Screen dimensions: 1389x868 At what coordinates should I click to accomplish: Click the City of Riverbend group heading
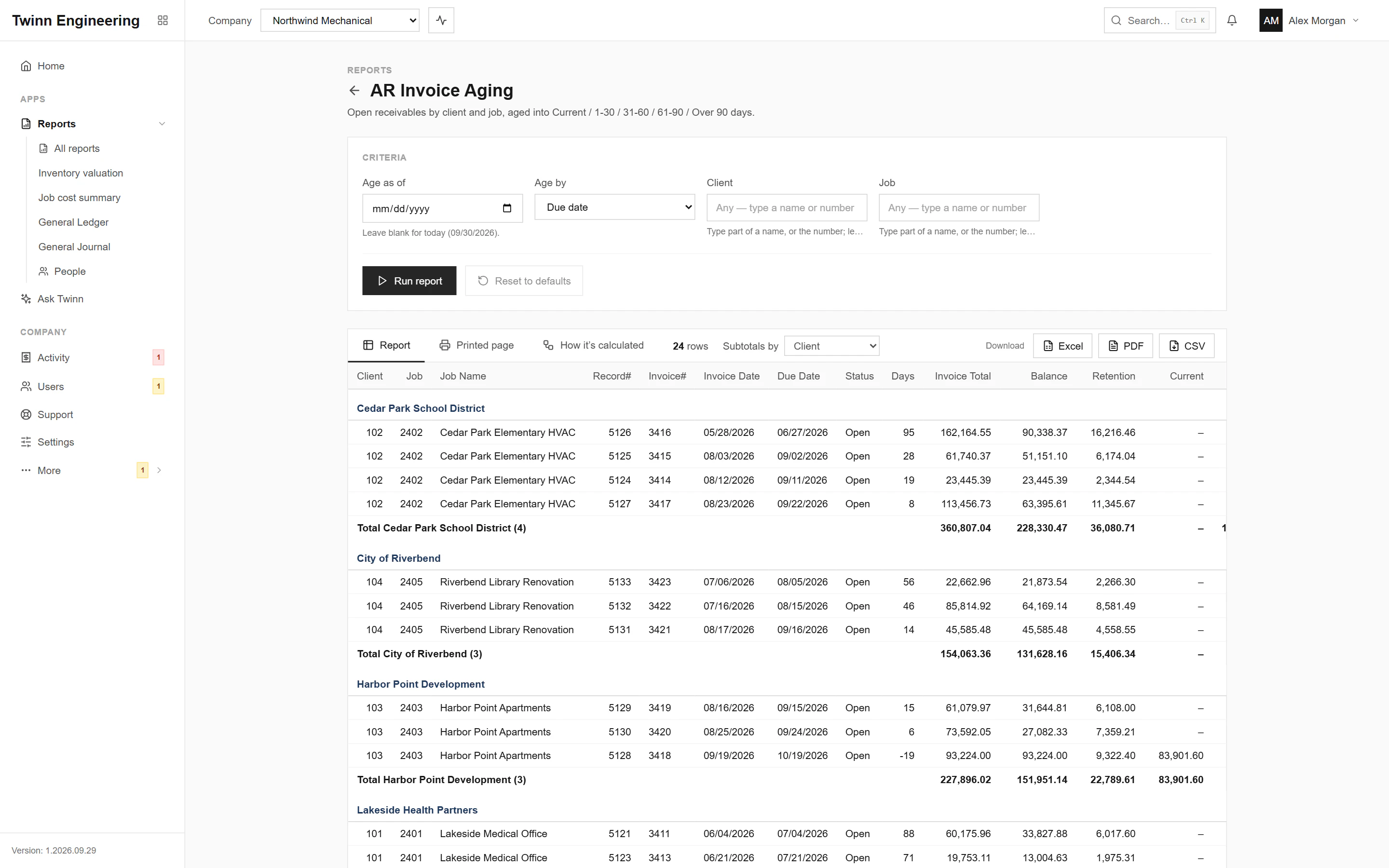[398, 558]
